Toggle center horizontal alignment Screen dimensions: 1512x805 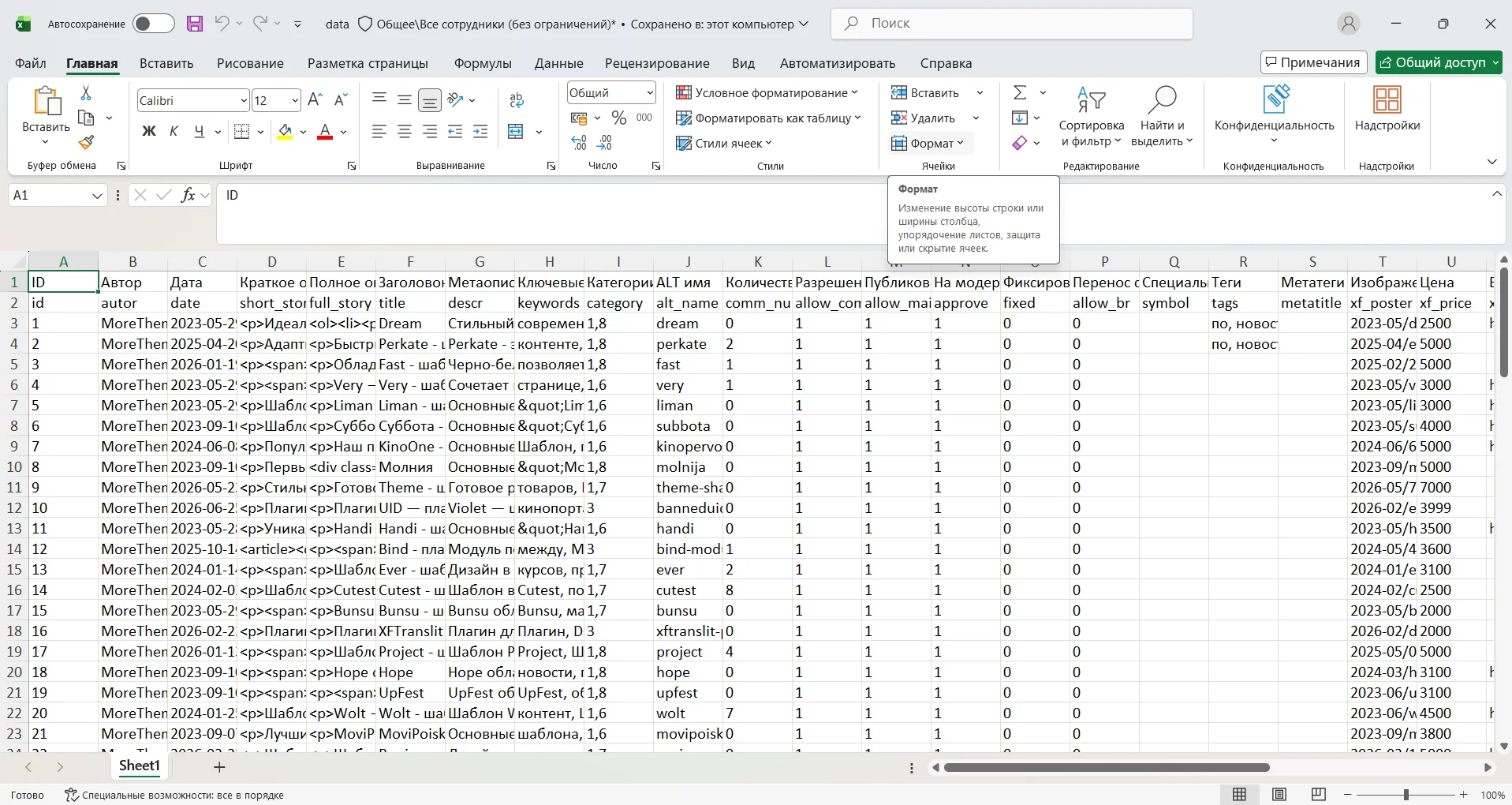click(405, 131)
